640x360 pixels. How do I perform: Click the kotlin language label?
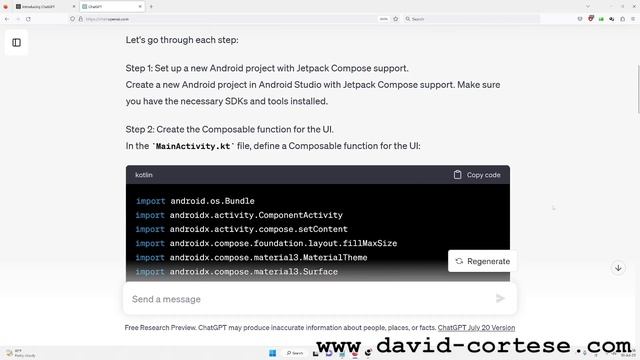click(x=144, y=175)
